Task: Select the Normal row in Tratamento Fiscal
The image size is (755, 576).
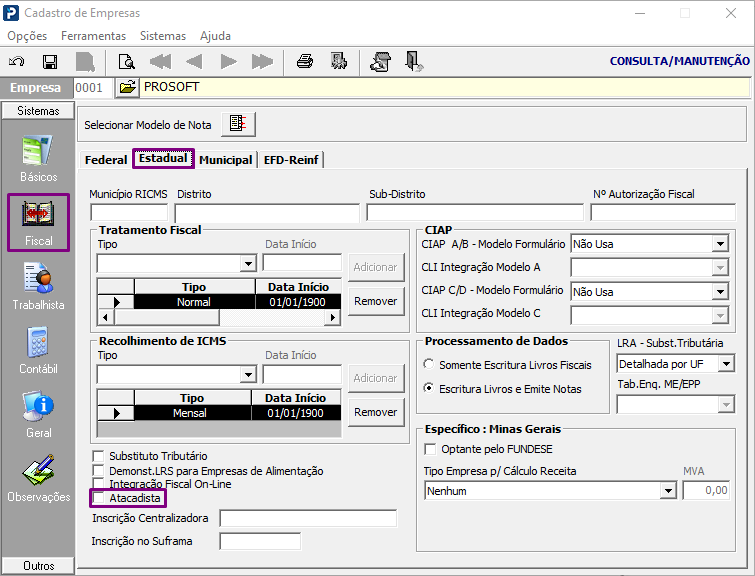Action: pos(219,302)
